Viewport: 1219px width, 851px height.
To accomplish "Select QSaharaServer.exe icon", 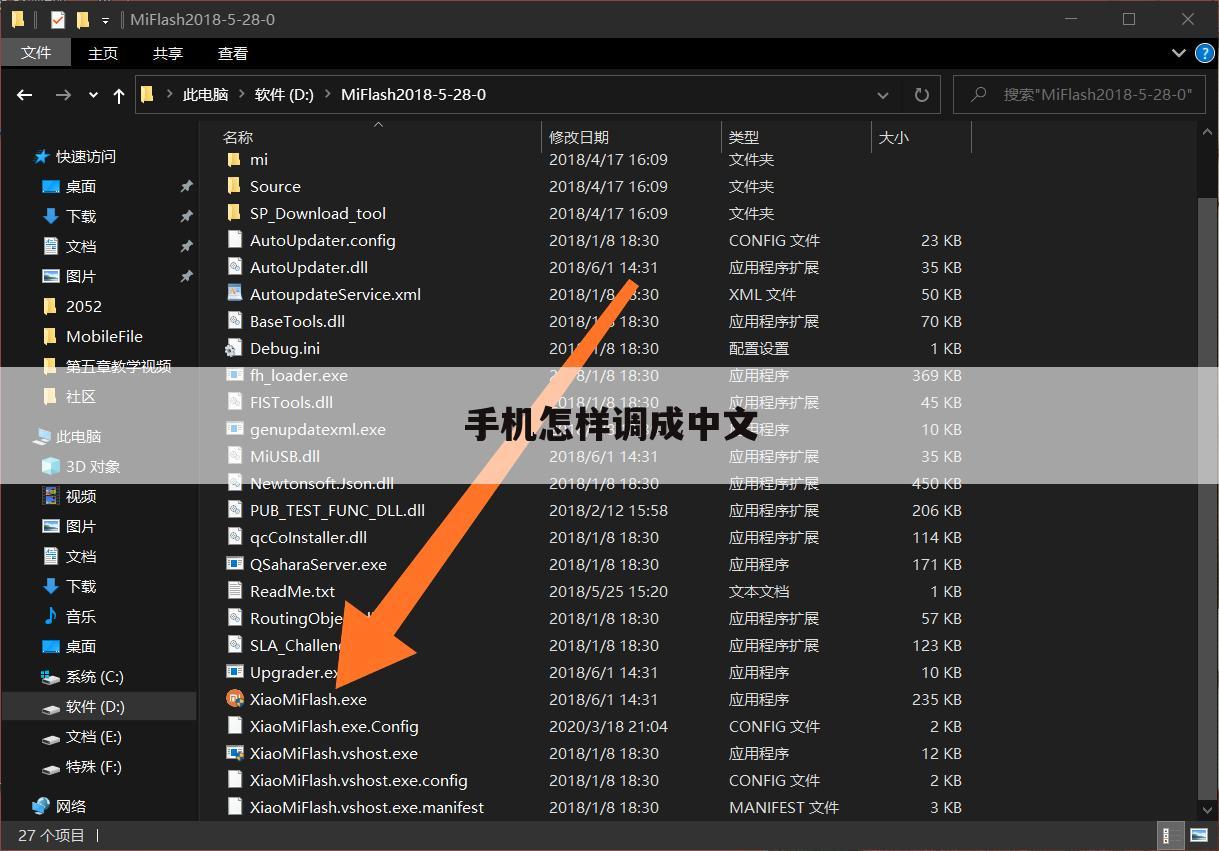I will [x=235, y=564].
